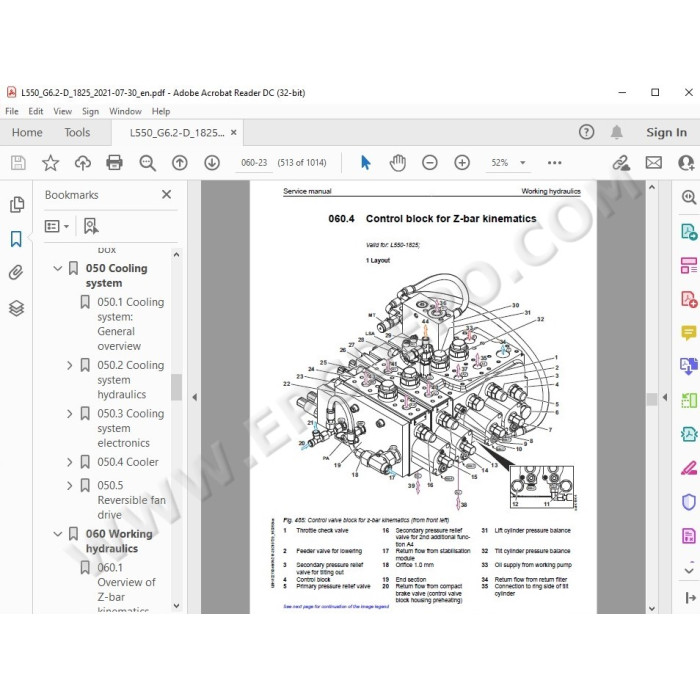Zoom out with the minus button
This screenshot has height=700, width=700.
430,162
